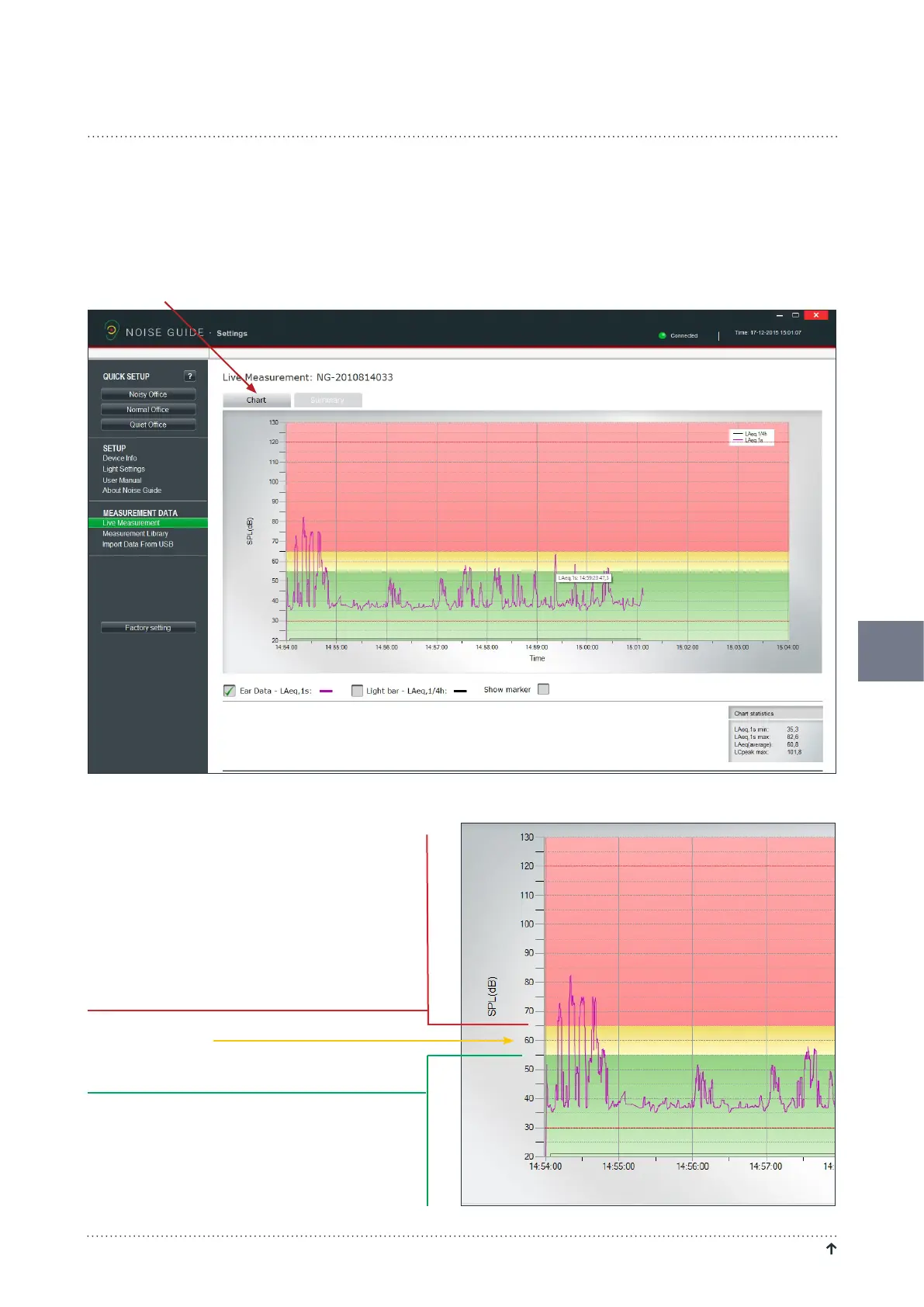Click the magenta Ear Data line swatch
The width and height of the screenshot is (924, 1307).
[327, 691]
